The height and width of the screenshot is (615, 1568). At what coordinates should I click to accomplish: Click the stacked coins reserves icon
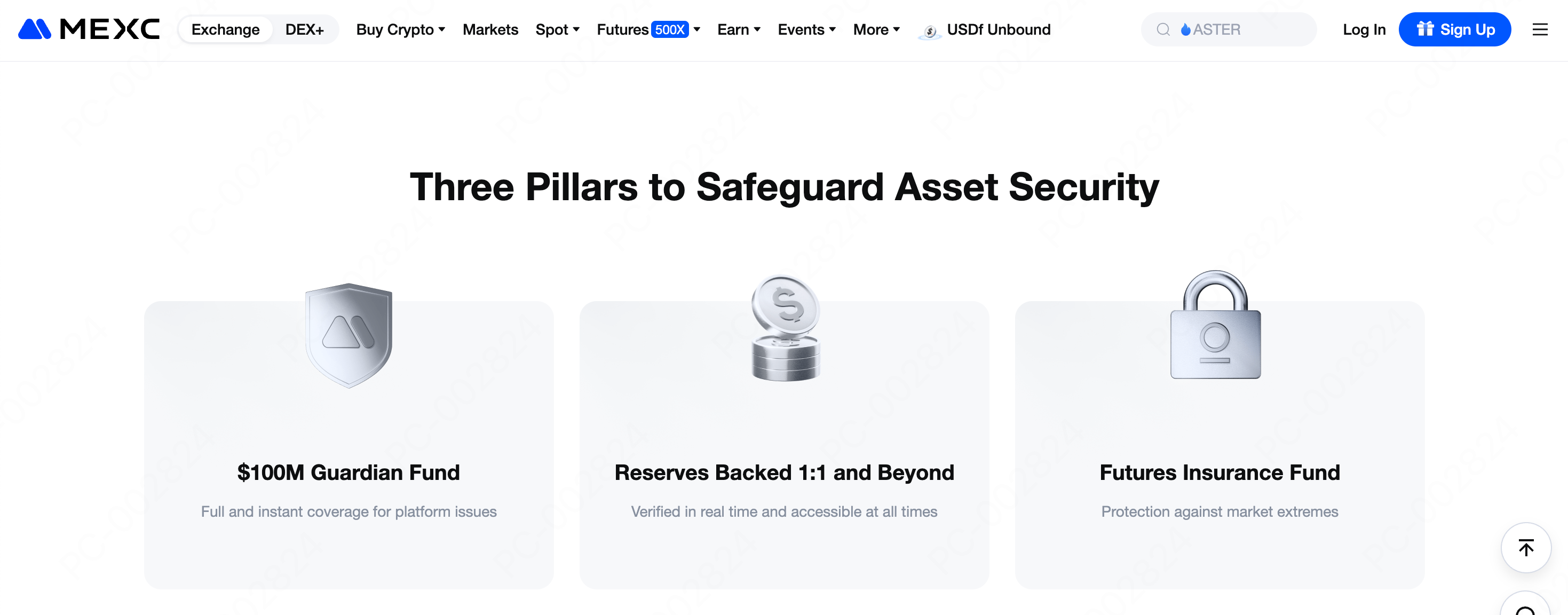(x=785, y=329)
